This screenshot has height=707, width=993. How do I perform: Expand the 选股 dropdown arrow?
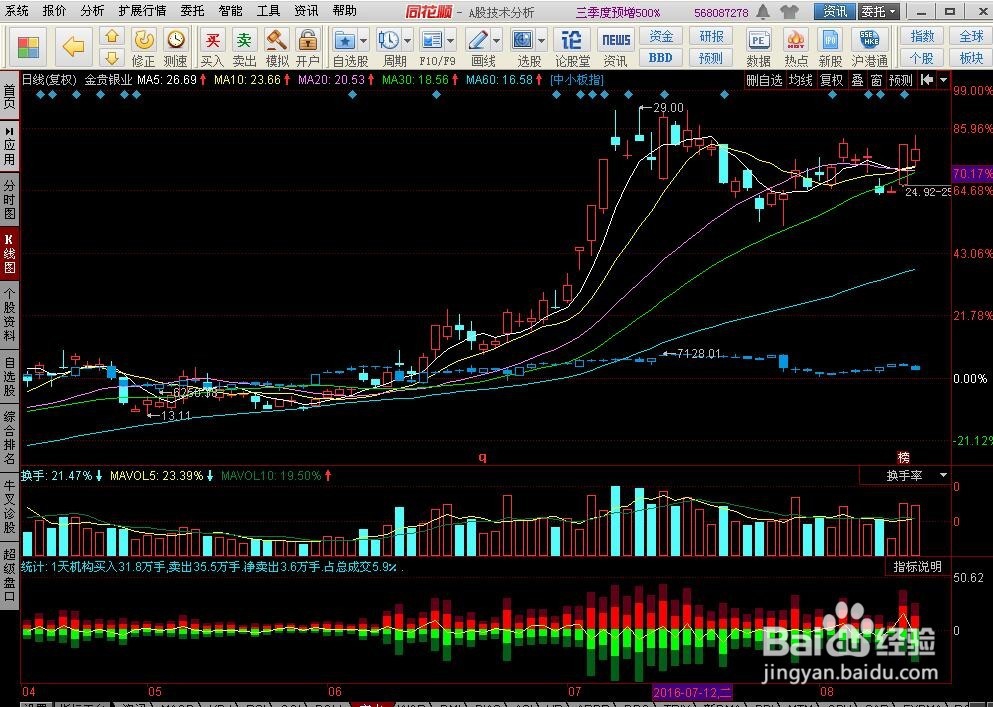coord(541,41)
